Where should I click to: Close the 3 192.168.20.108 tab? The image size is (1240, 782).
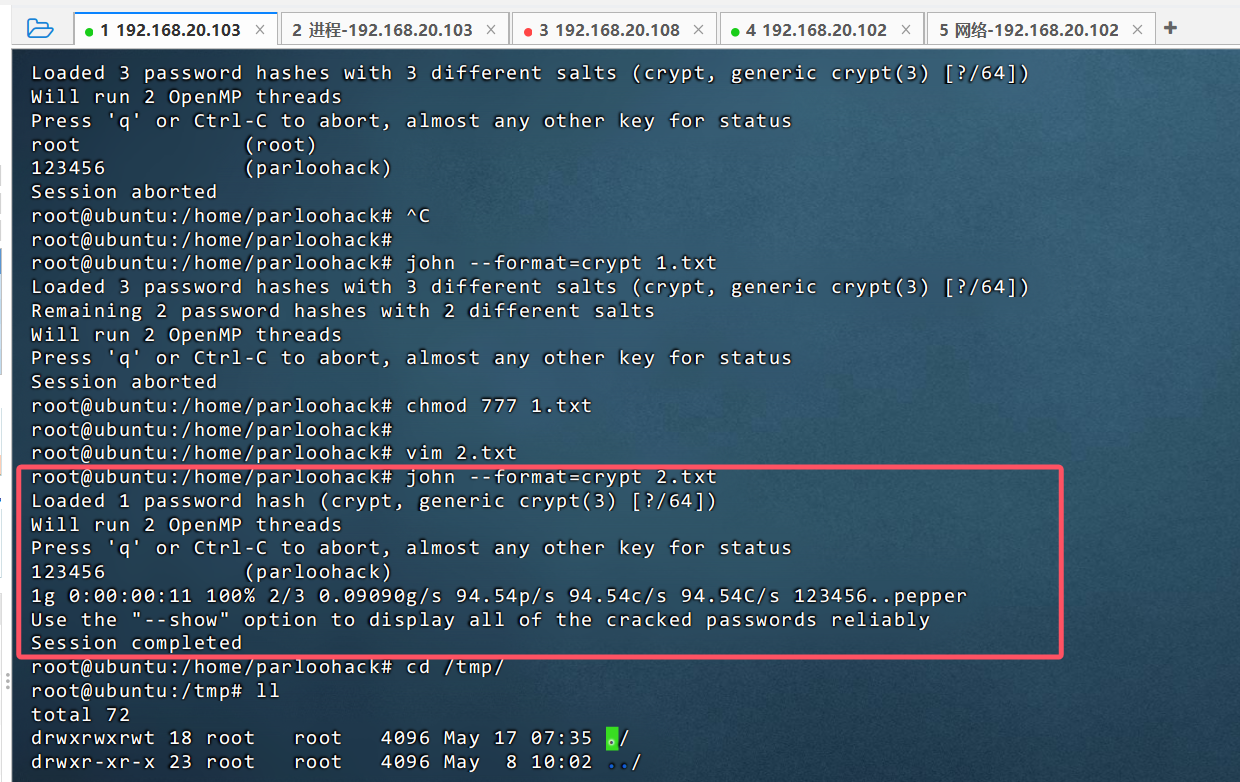(x=700, y=30)
